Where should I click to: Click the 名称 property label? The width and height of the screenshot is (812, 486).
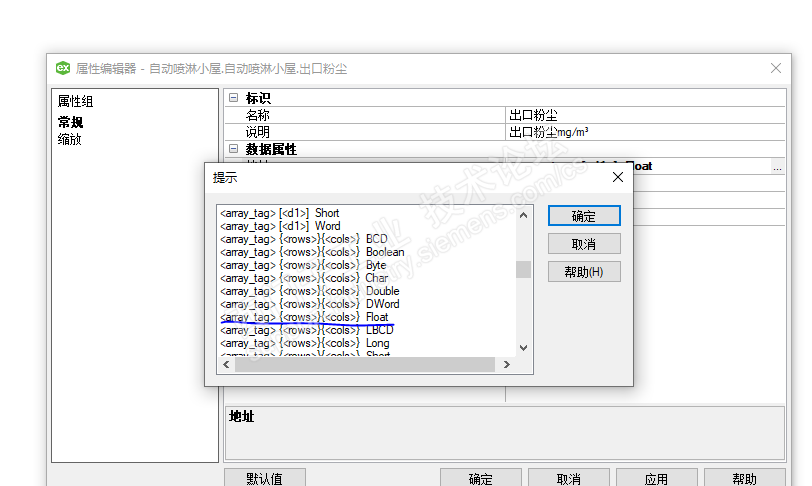pyautogui.click(x=257, y=115)
